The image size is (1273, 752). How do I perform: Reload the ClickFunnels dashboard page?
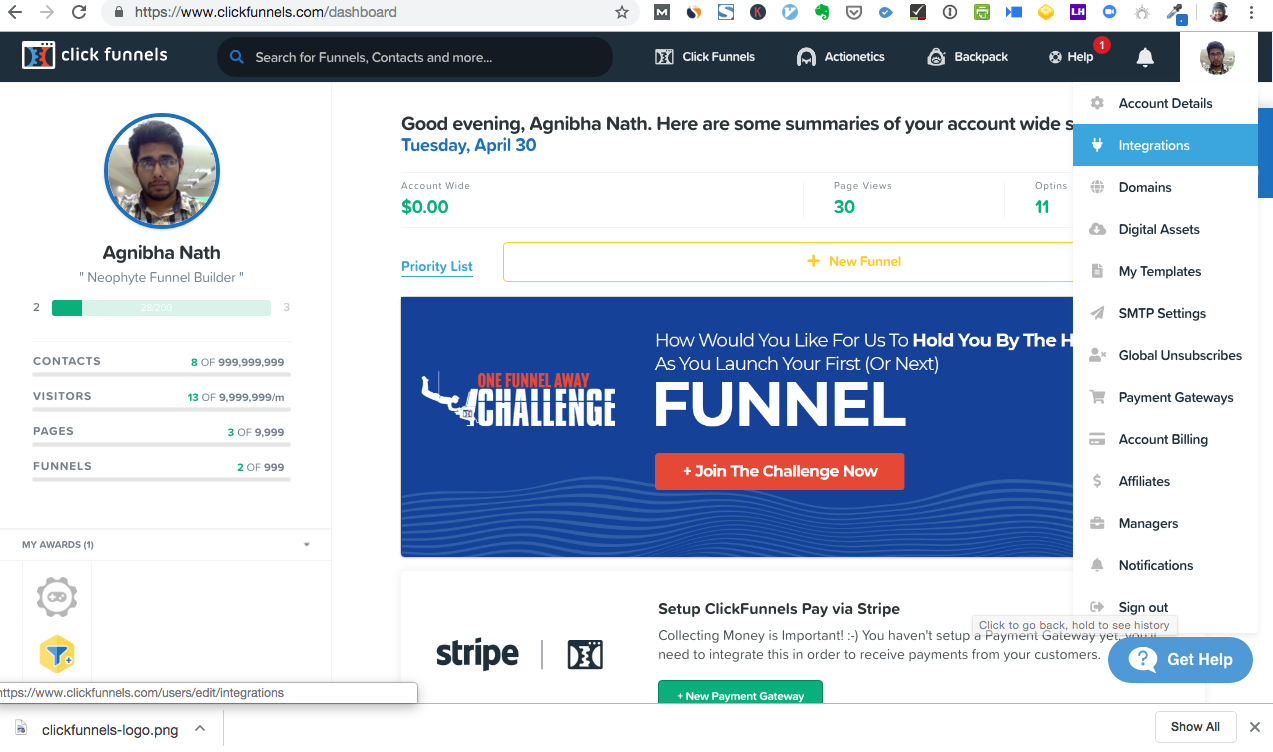pyautogui.click(x=79, y=13)
